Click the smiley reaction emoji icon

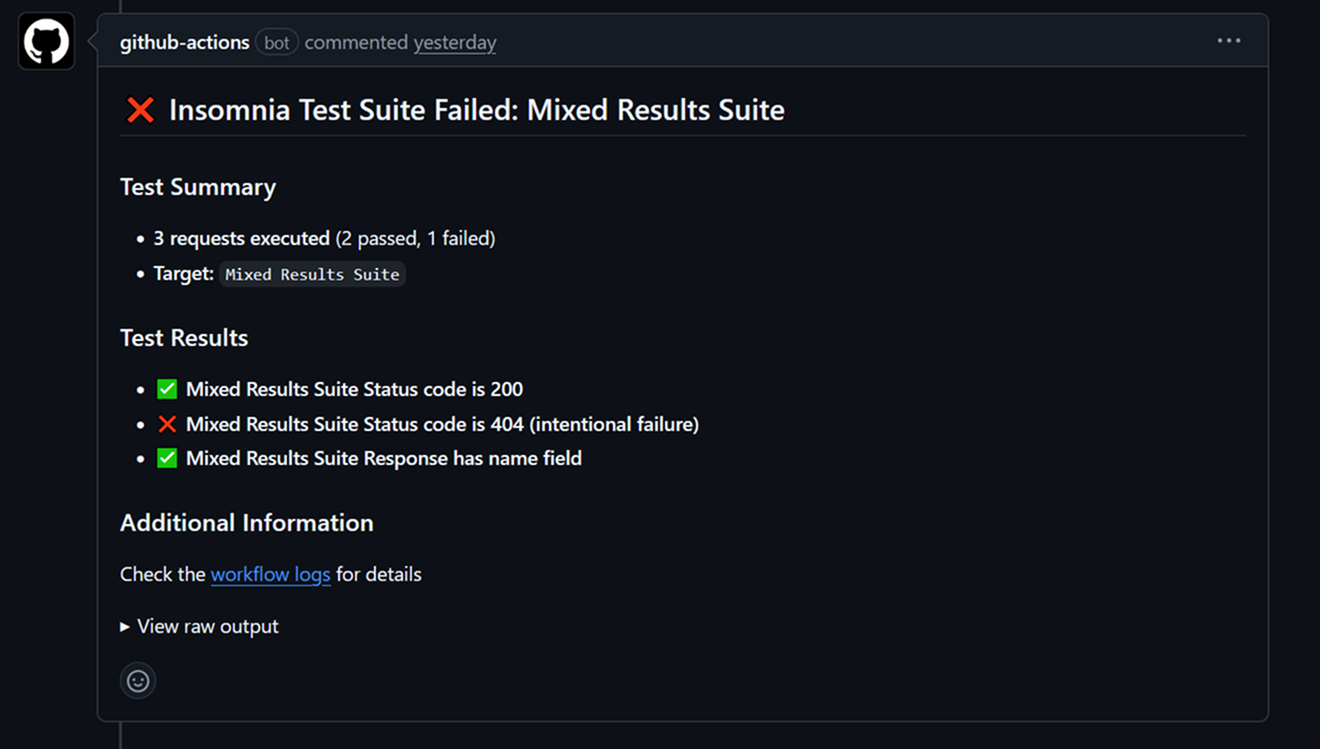(137, 680)
